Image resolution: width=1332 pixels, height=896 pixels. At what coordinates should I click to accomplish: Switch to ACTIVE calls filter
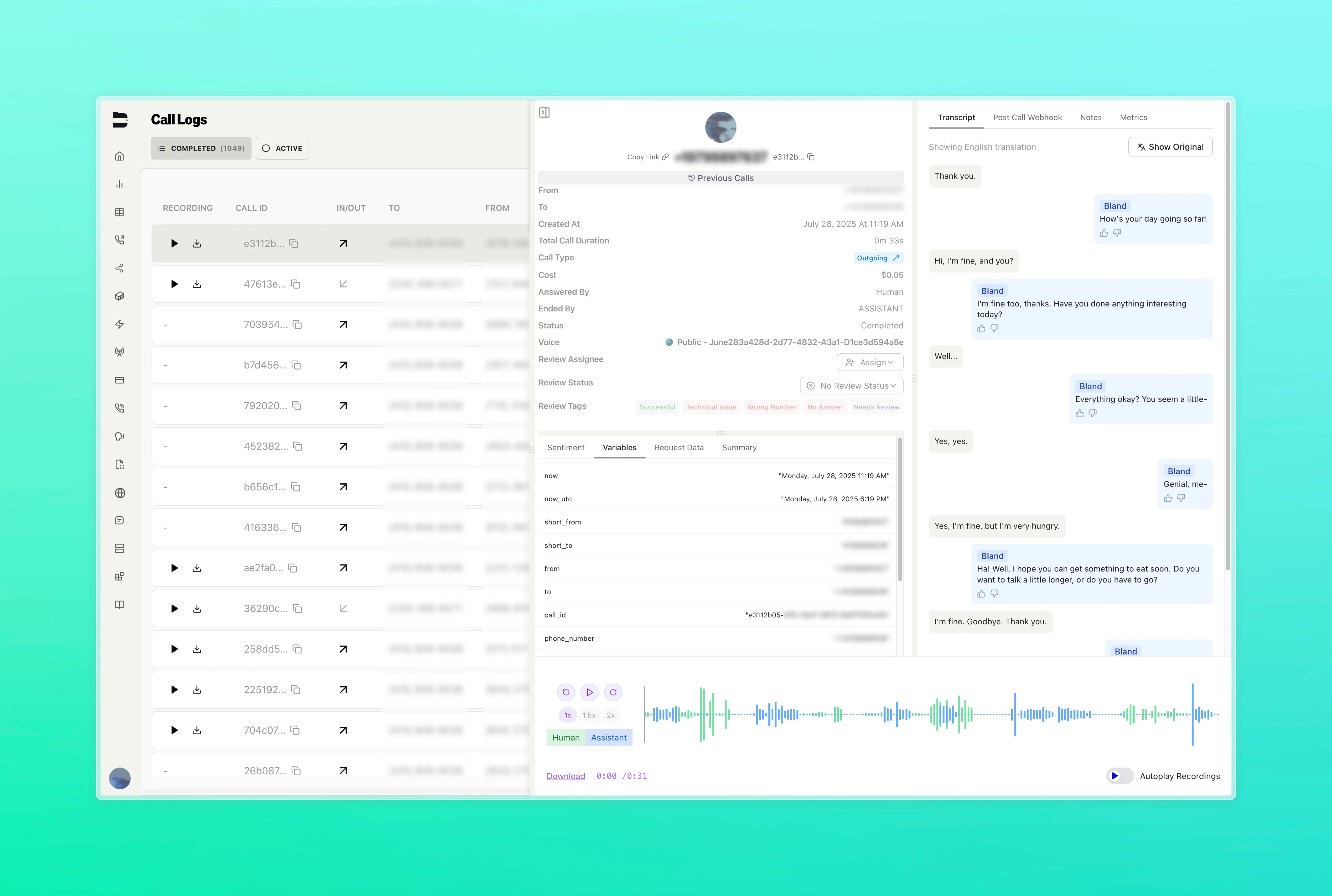click(x=282, y=148)
